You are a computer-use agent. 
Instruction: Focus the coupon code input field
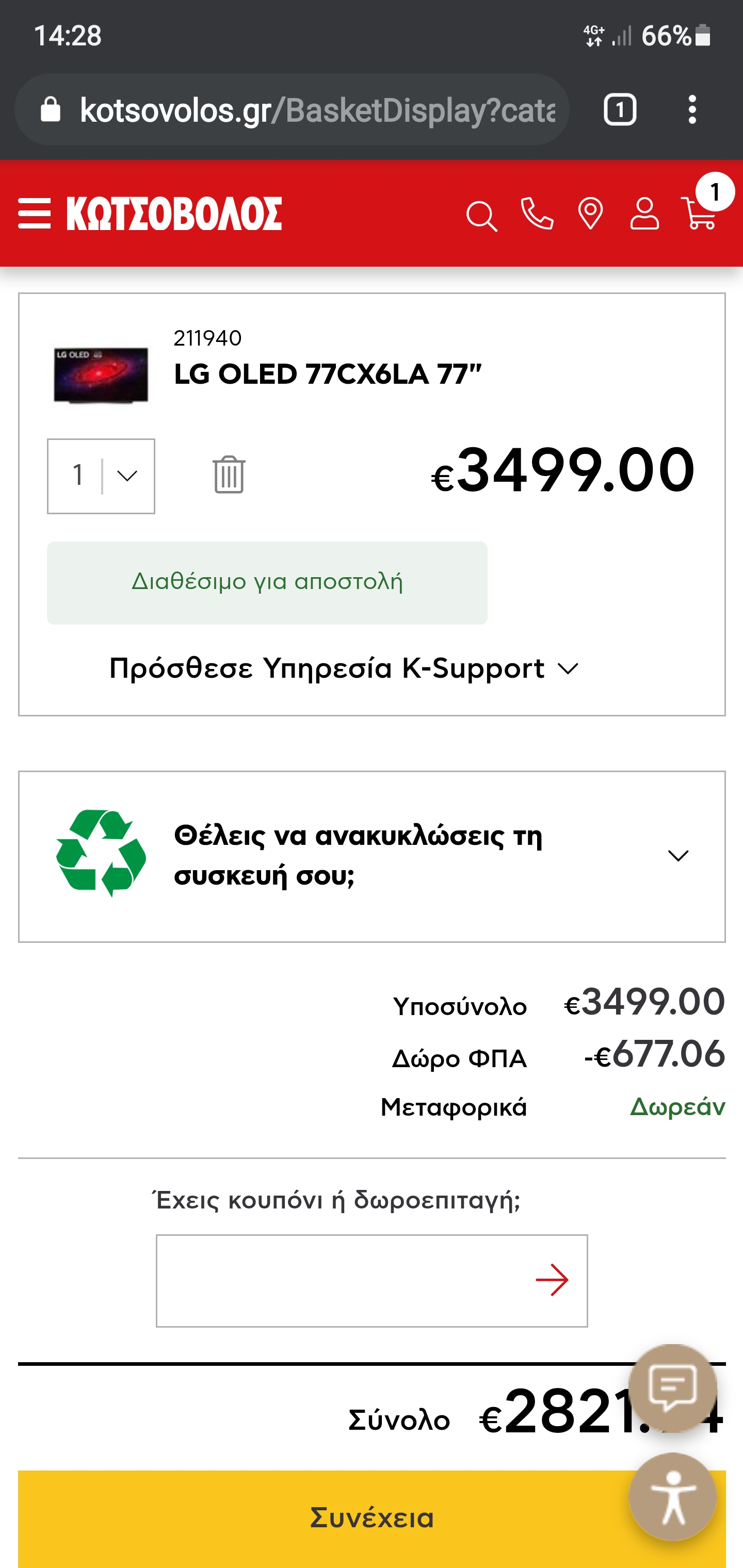[x=372, y=1280]
